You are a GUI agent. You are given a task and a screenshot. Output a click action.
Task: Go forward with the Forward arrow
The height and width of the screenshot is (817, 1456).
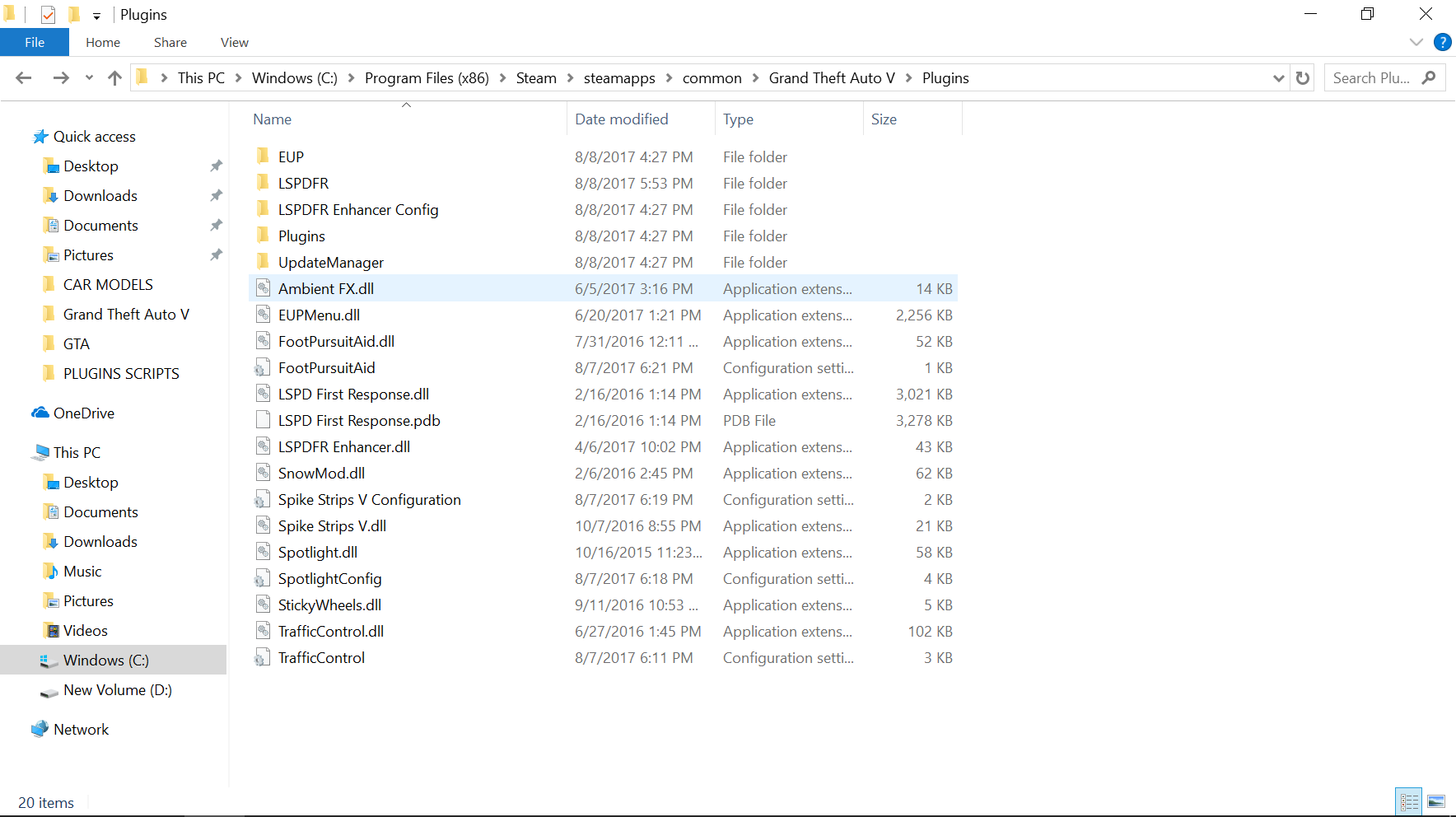click(61, 78)
